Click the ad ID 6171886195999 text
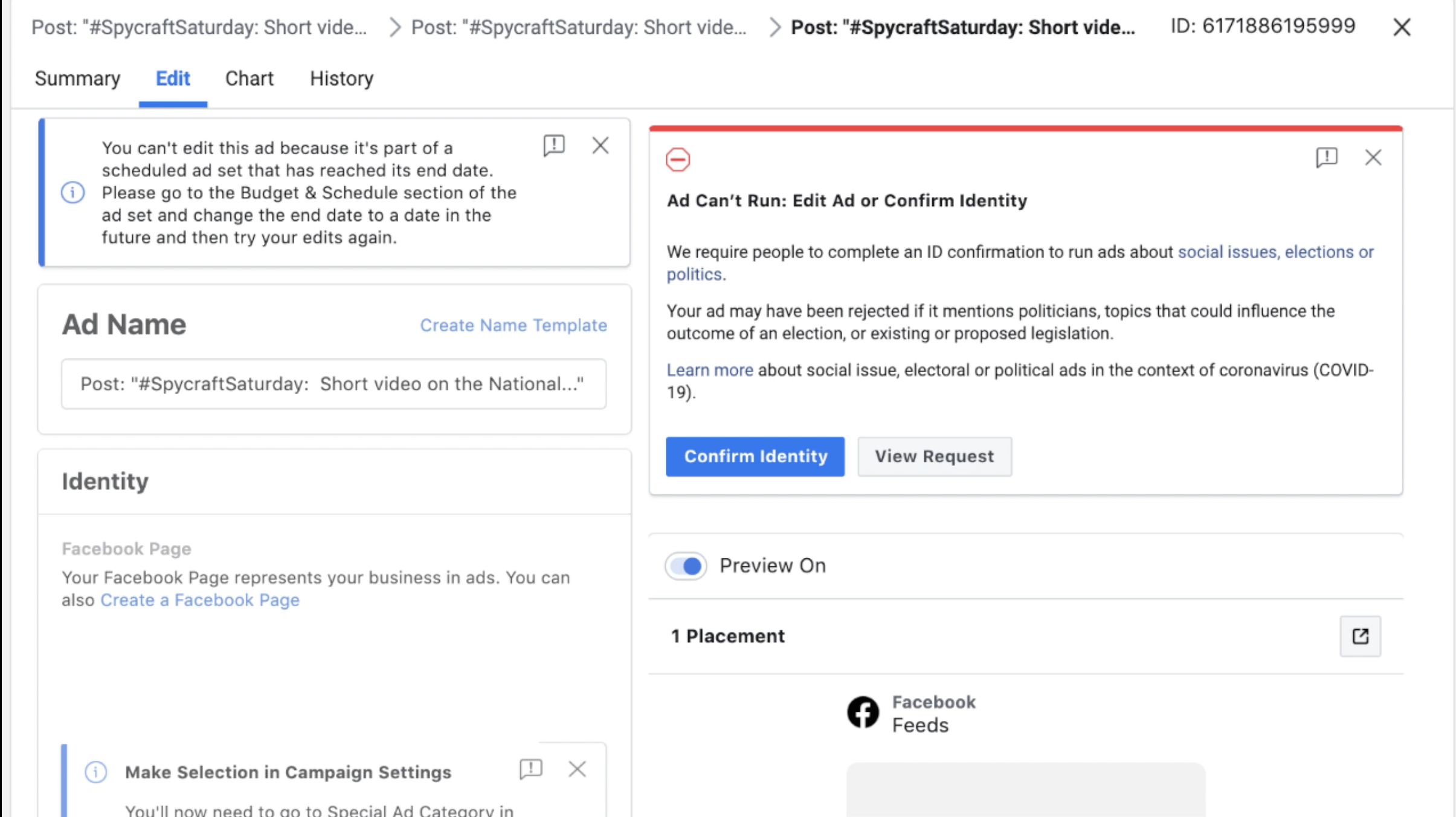The image size is (1456, 817). [x=1263, y=27]
